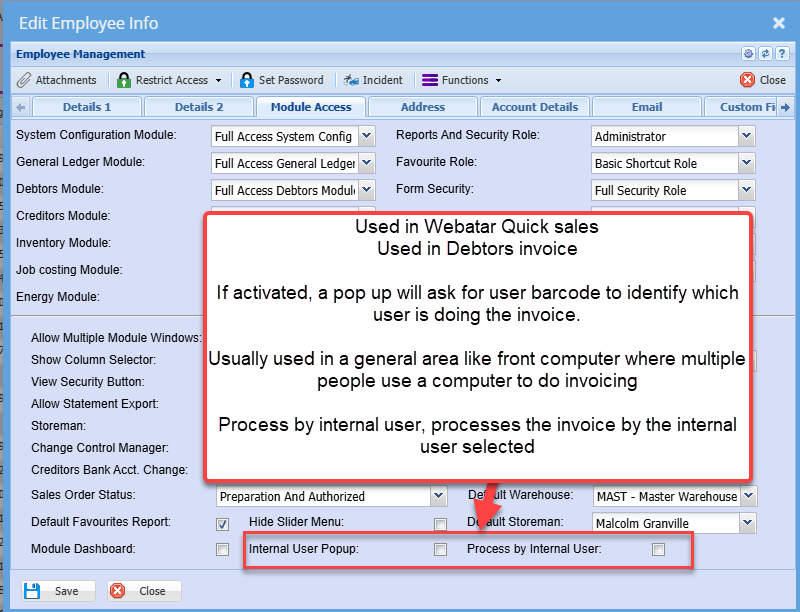Image resolution: width=800 pixels, height=612 pixels.
Task: Click the Functions menu icon
Action: pos(430,80)
